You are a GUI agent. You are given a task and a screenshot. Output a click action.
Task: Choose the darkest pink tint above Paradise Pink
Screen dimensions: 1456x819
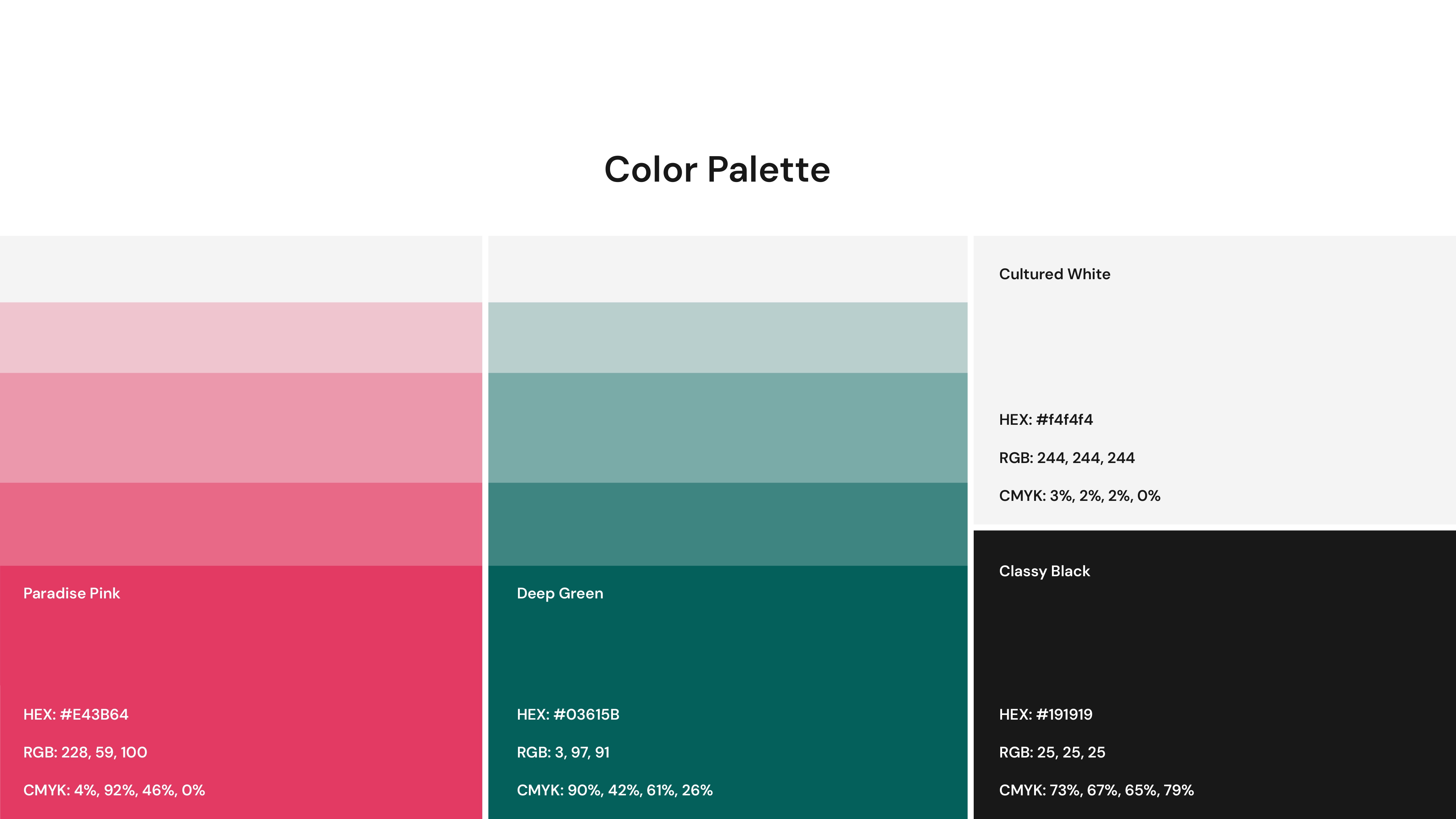point(241,524)
